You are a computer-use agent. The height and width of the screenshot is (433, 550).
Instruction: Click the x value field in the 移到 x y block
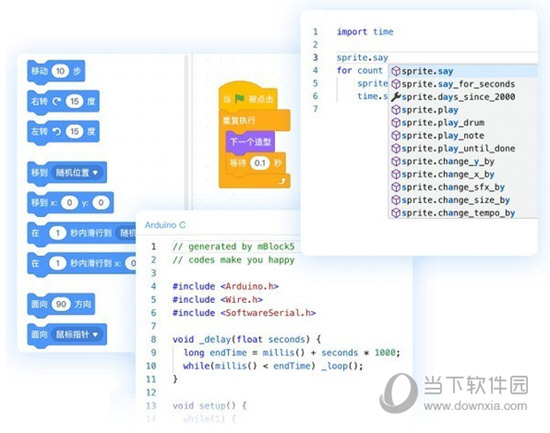coord(69,202)
